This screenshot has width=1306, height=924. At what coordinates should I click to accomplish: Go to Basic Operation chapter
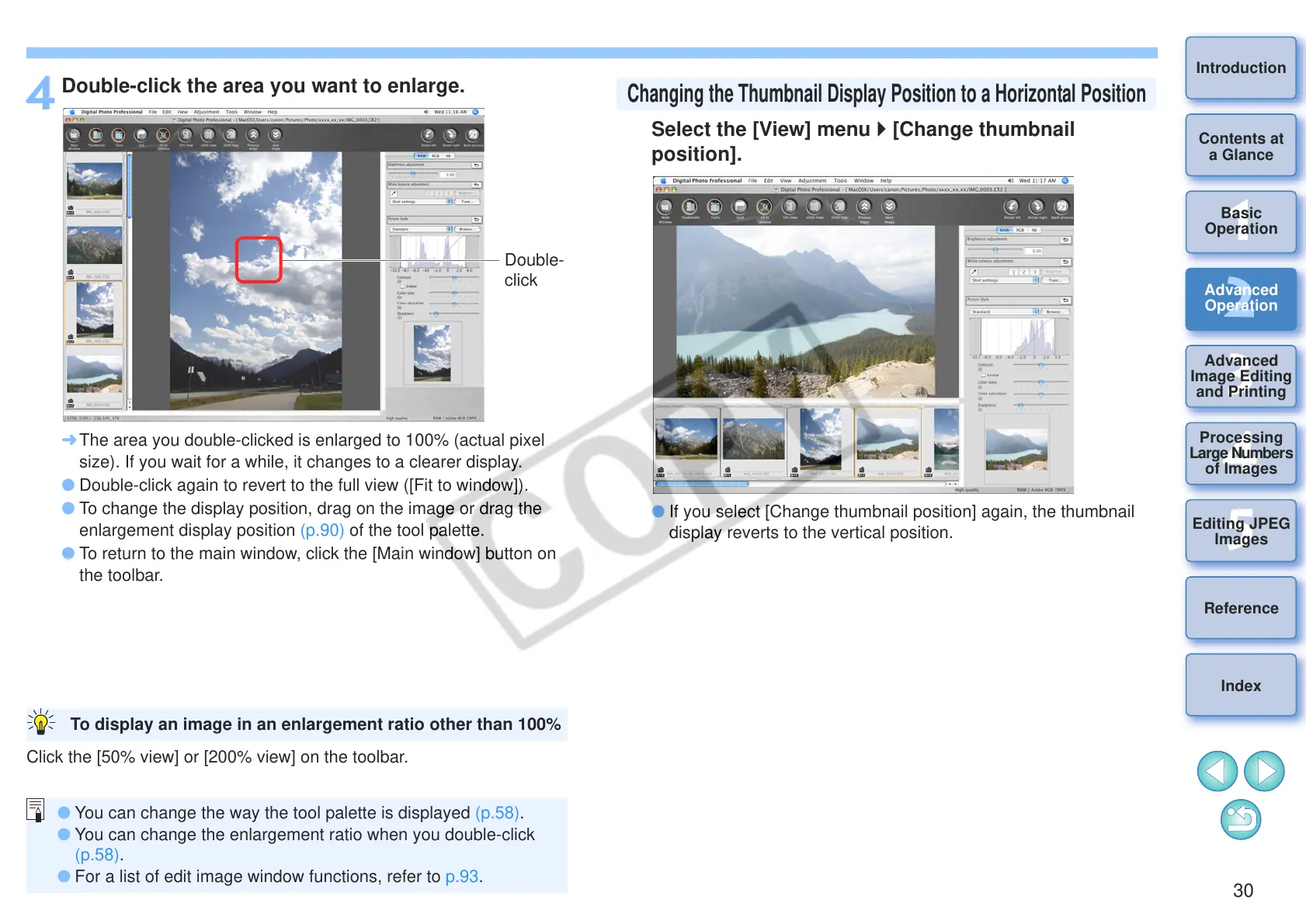click(x=1241, y=222)
